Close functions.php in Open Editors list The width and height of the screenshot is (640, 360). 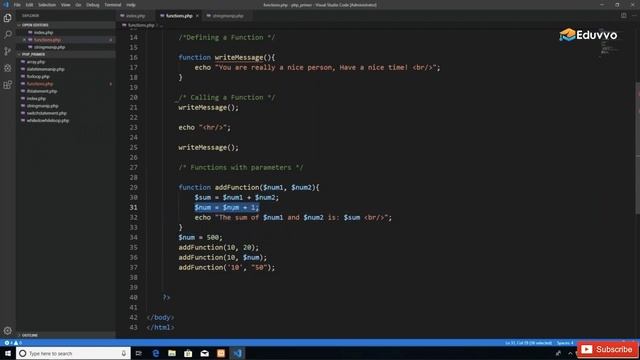pyautogui.click(x=24, y=40)
